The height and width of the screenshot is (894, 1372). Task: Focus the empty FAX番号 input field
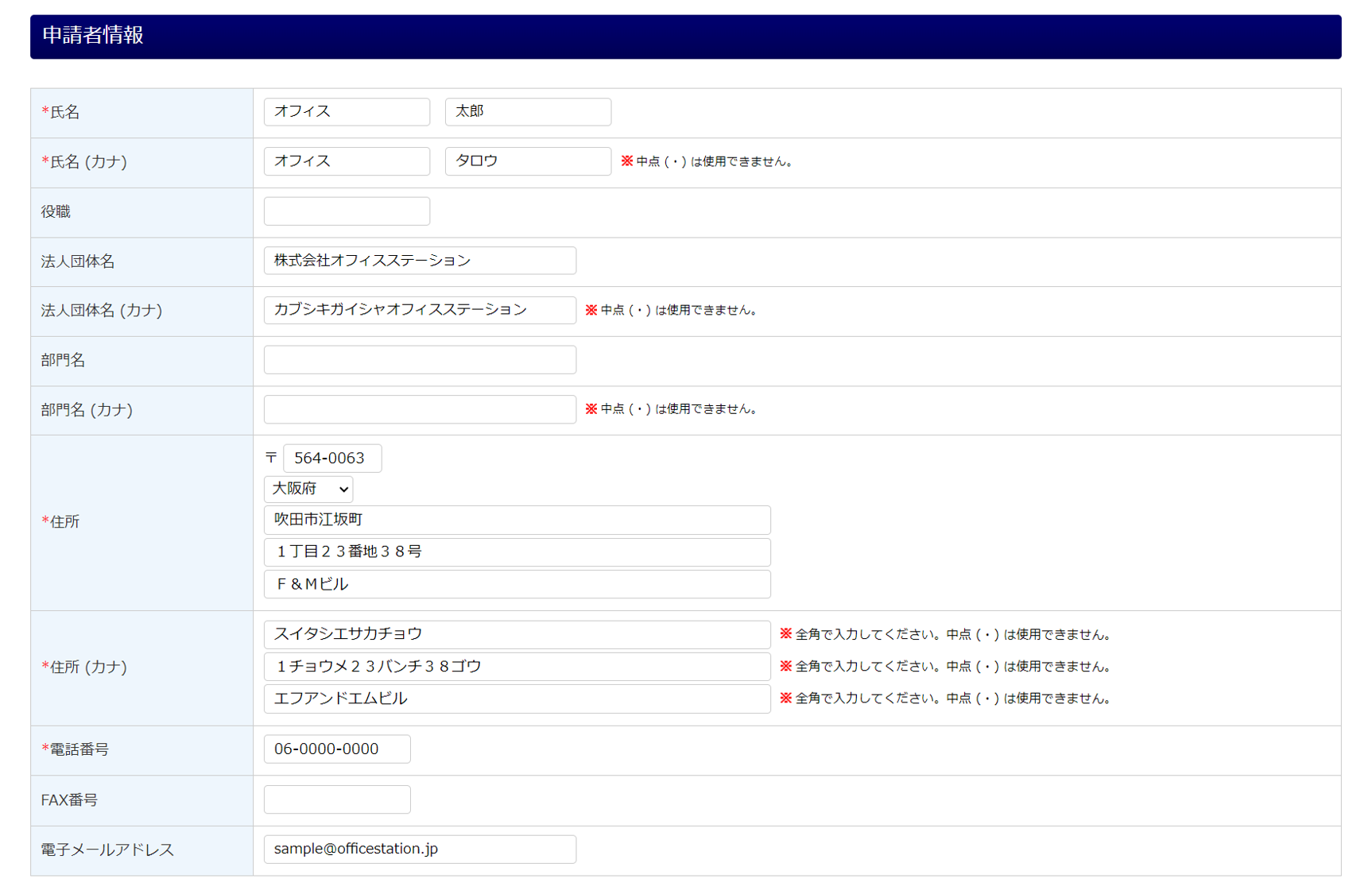click(x=337, y=799)
